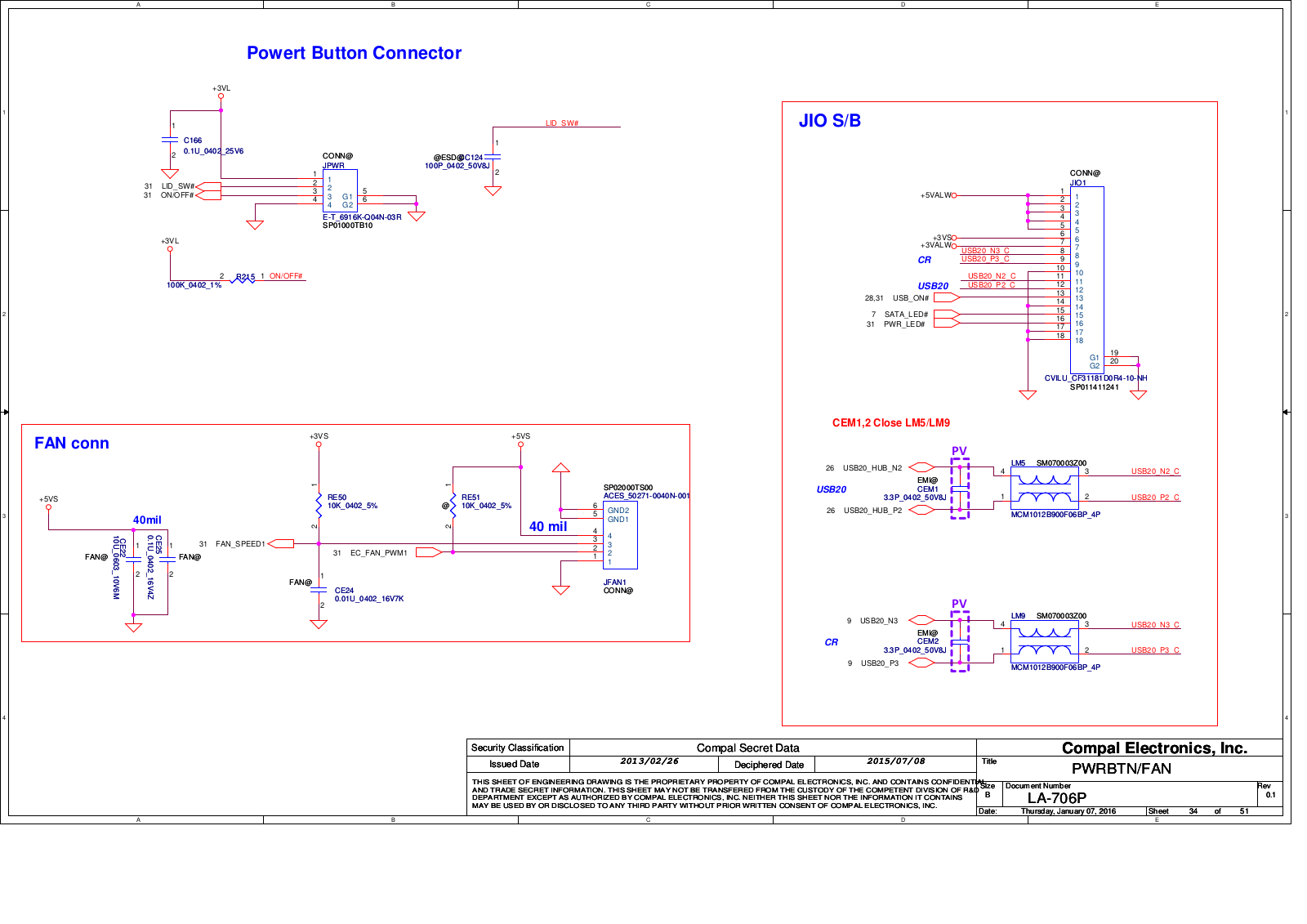Select the USB_ON# port near JIO1

[946, 297]
